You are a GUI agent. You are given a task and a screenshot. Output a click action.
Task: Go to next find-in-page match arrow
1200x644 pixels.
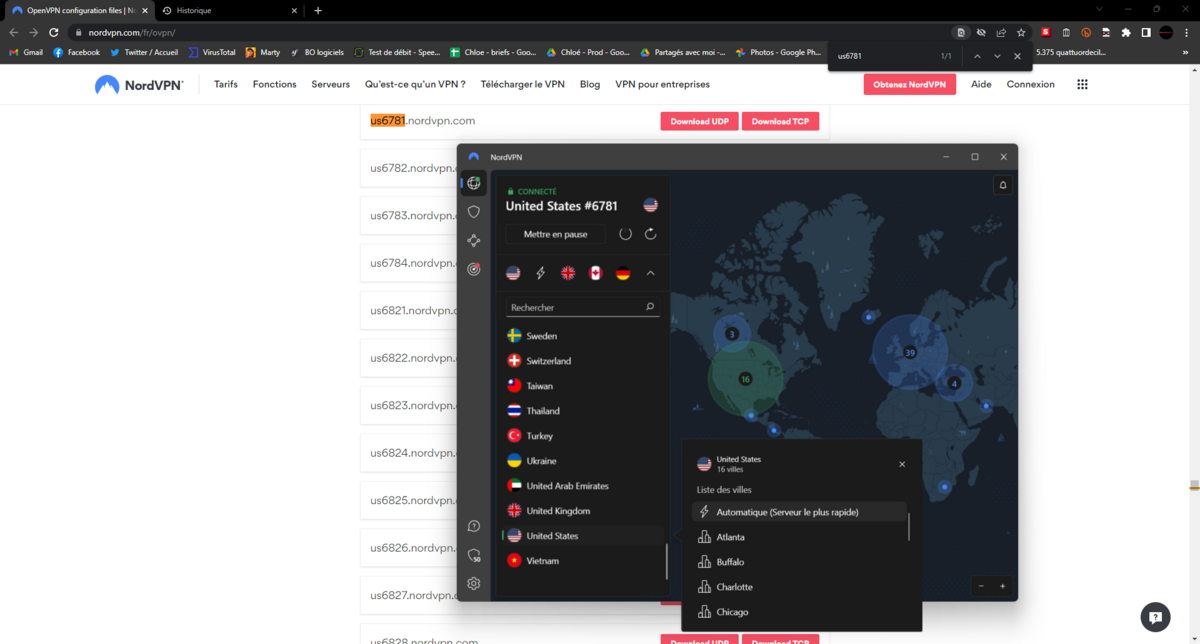[997, 56]
